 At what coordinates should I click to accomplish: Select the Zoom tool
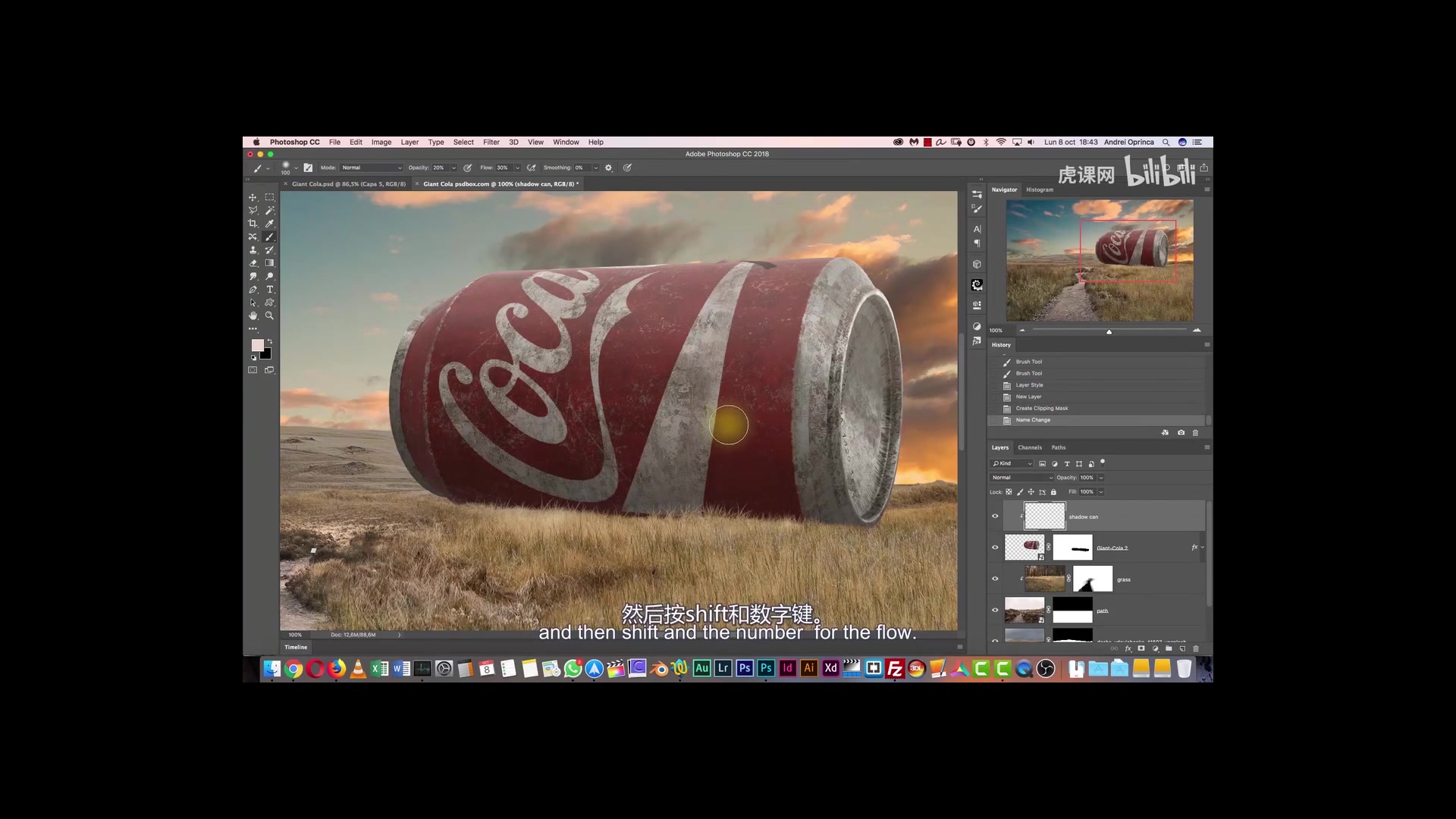[x=269, y=315]
